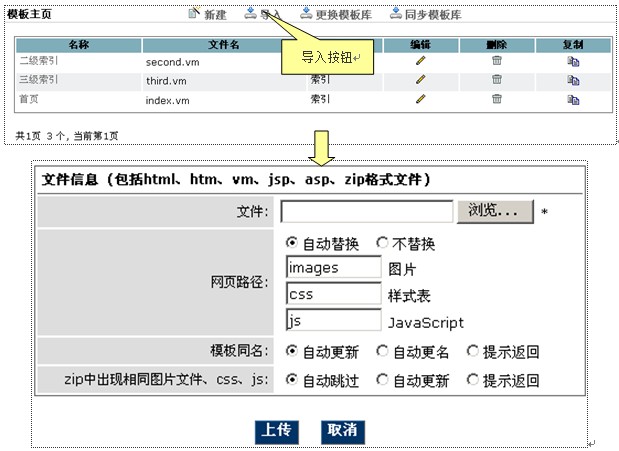This screenshot has height=451, width=619.
Task: Choose 自动更名 for 模板同名
Action: point(382,351)
